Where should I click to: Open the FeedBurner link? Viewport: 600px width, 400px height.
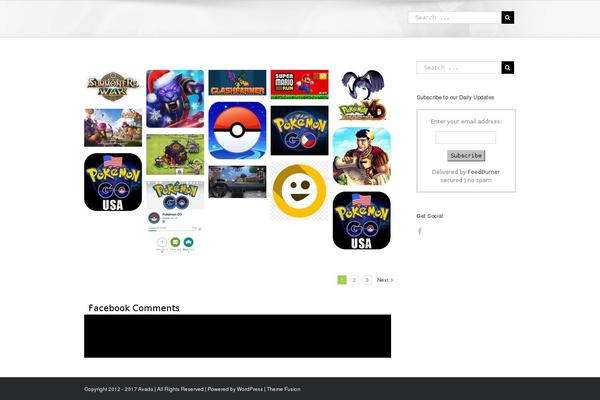(484, 172)
